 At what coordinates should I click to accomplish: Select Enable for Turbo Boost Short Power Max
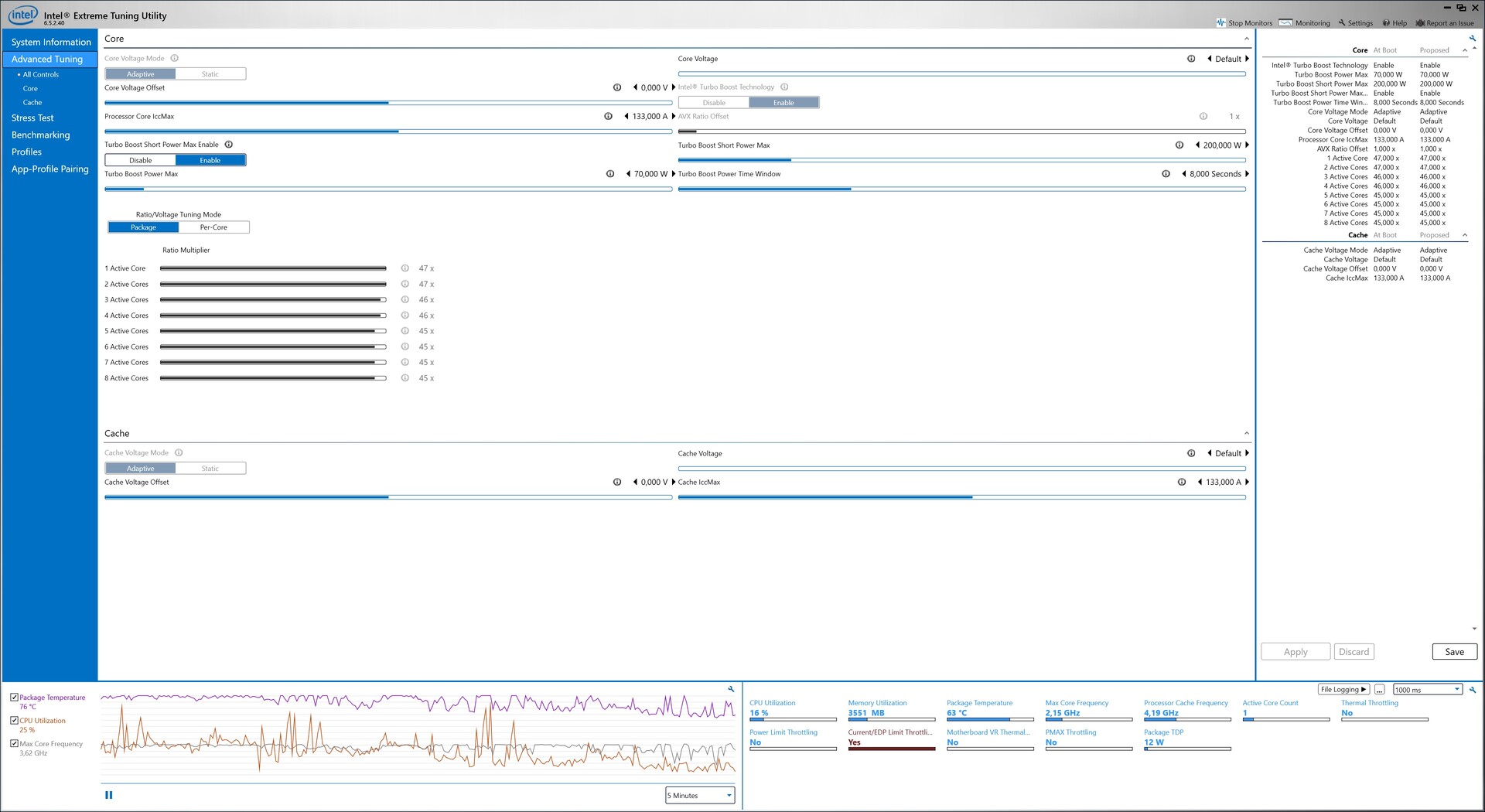pos(210,160)
